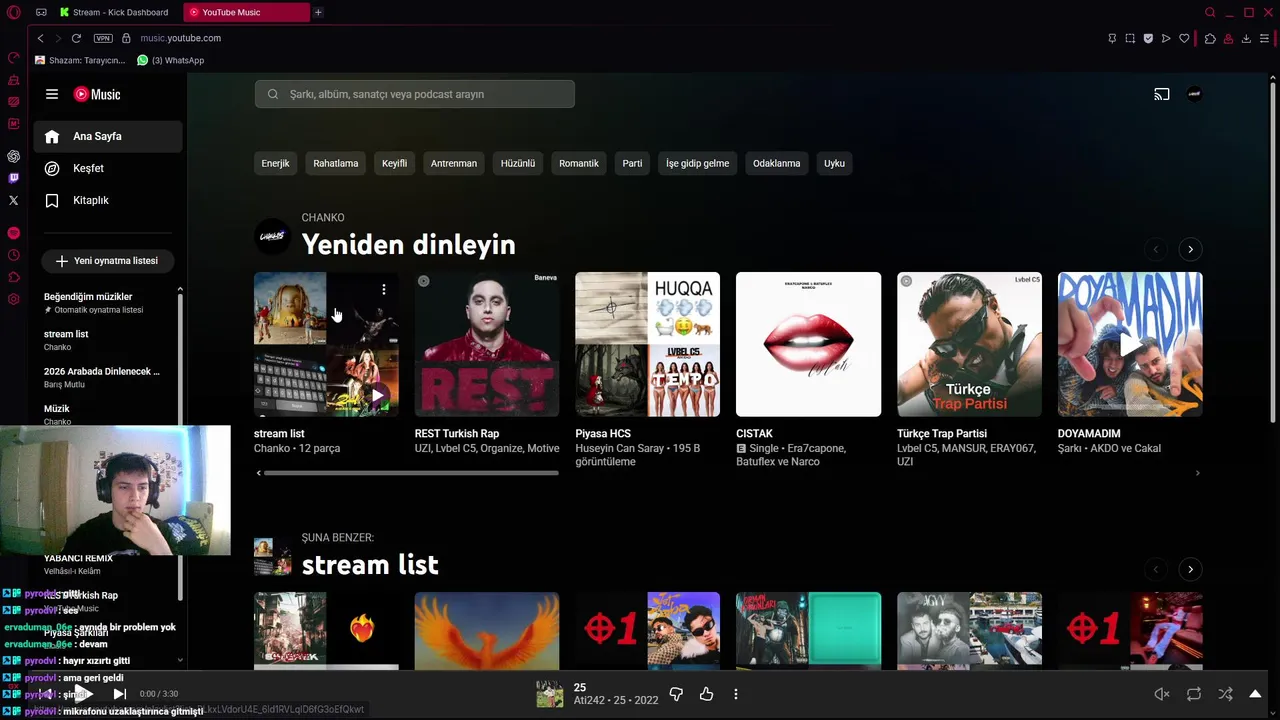Skip to next track
This screenshot has width=1280, height=720.
[x=119, y=694]
